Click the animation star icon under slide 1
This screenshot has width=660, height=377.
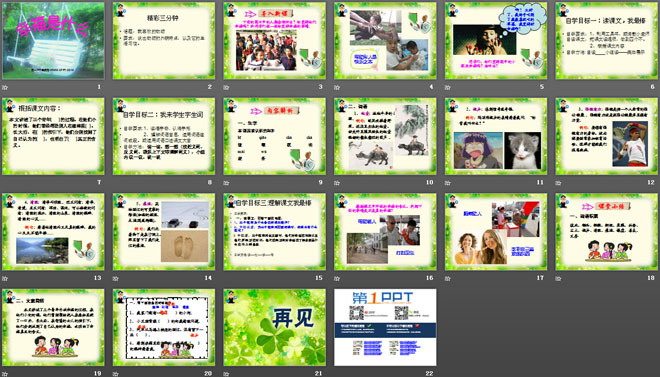coord(5,88)
